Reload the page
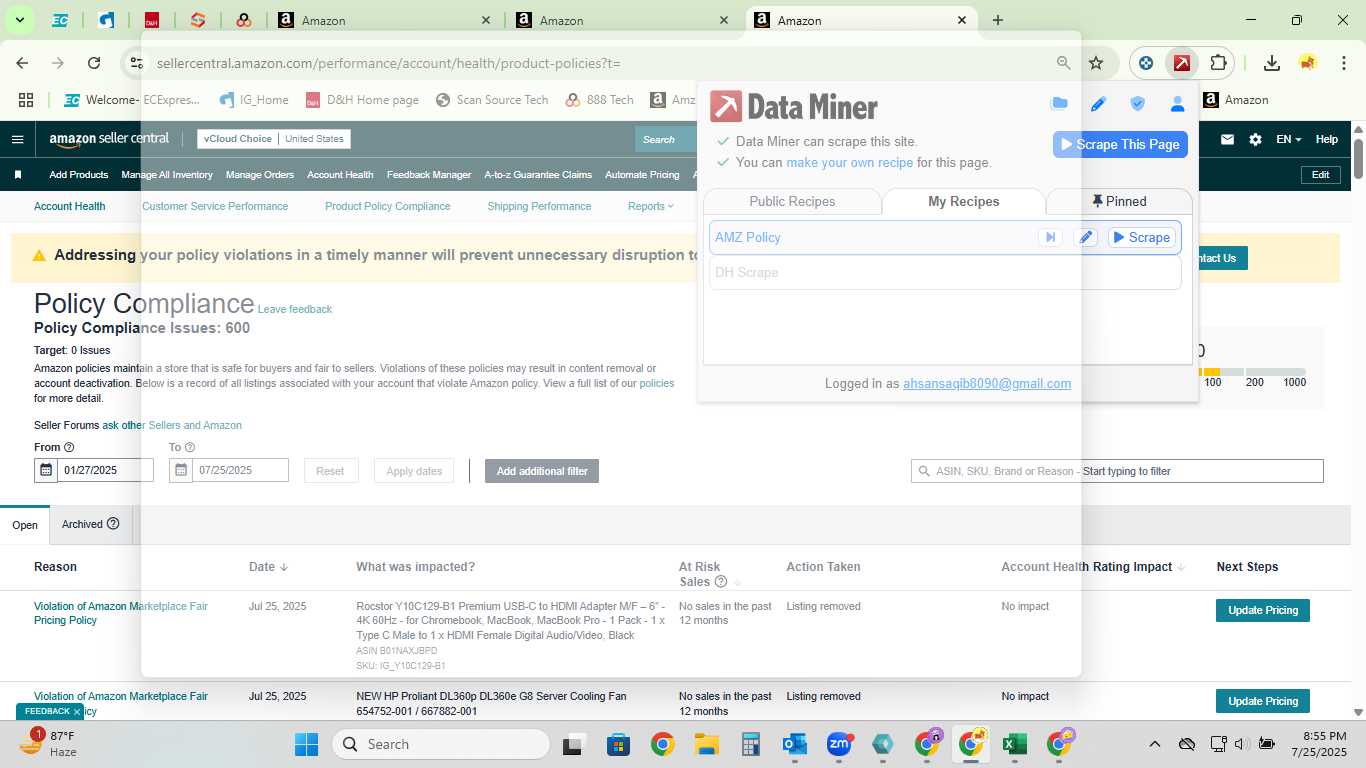The height and width of the screenshot is (768, 1366). coord(94,63)
